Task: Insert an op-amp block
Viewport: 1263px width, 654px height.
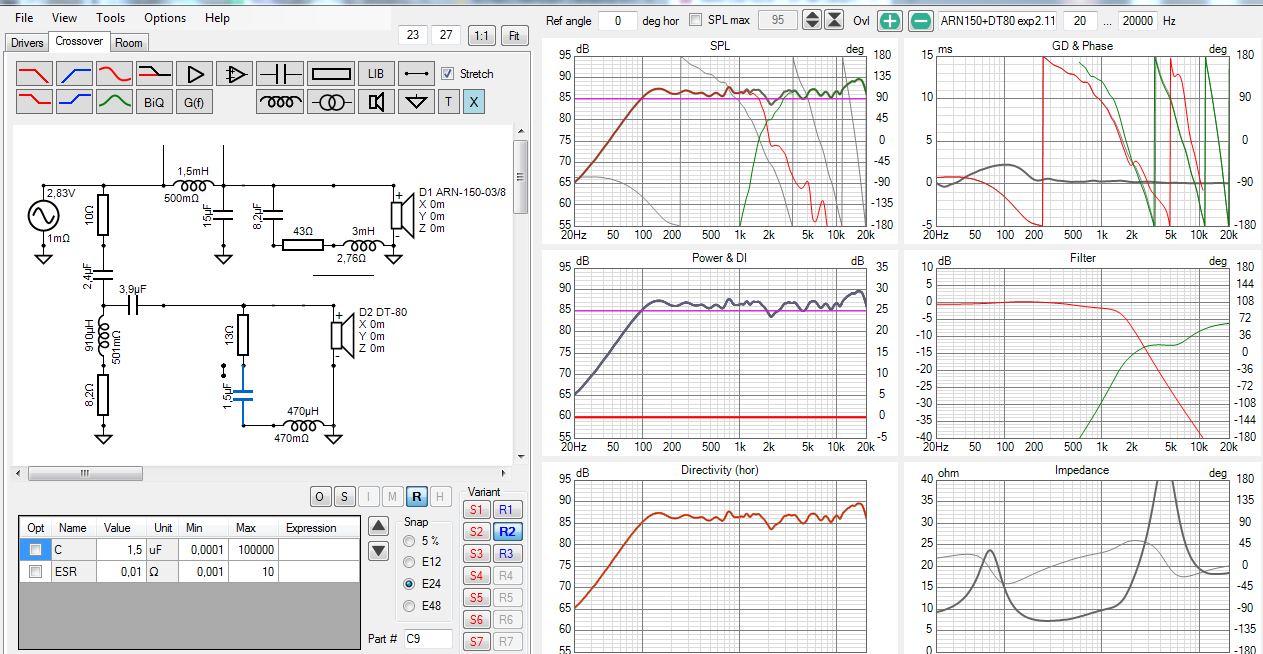Action: coord(234,73)
